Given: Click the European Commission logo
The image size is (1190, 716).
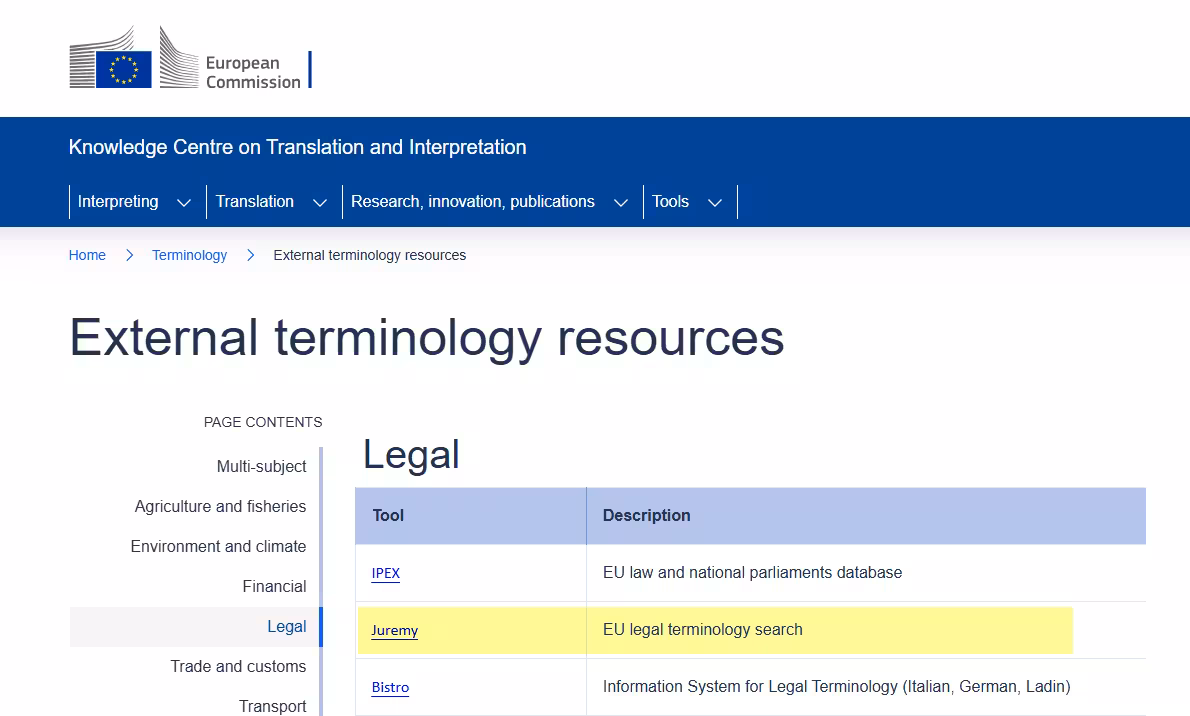Looking at the screenshot, I should pyautogui.click(x=190, y=57).
